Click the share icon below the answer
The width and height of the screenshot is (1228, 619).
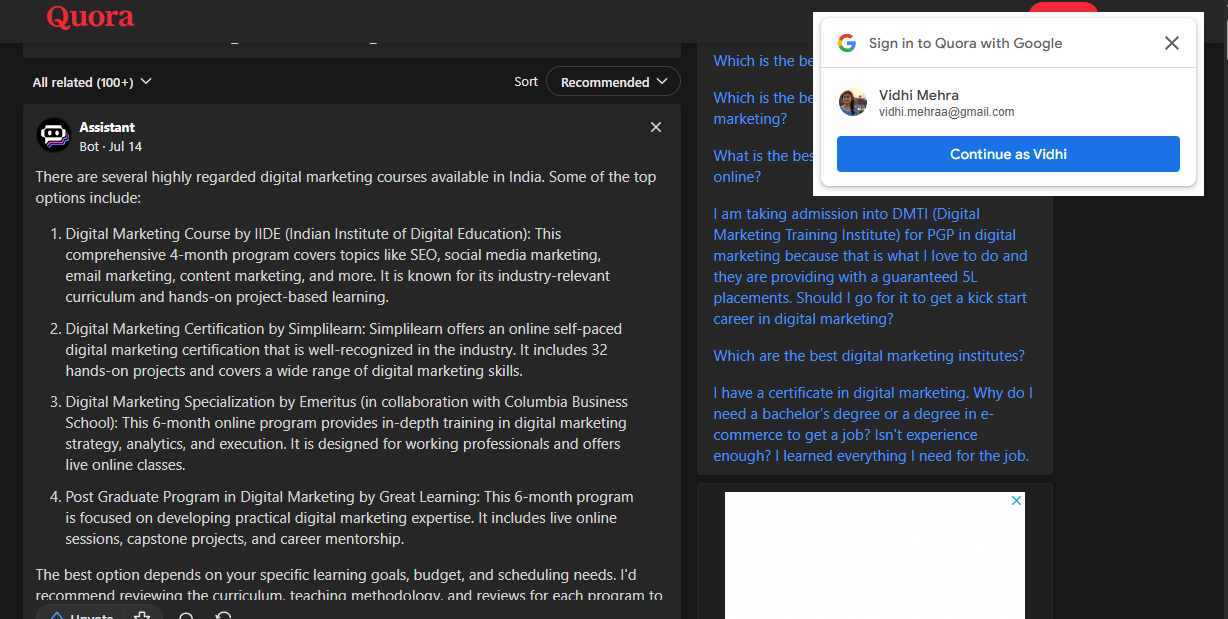coord(224,615)
